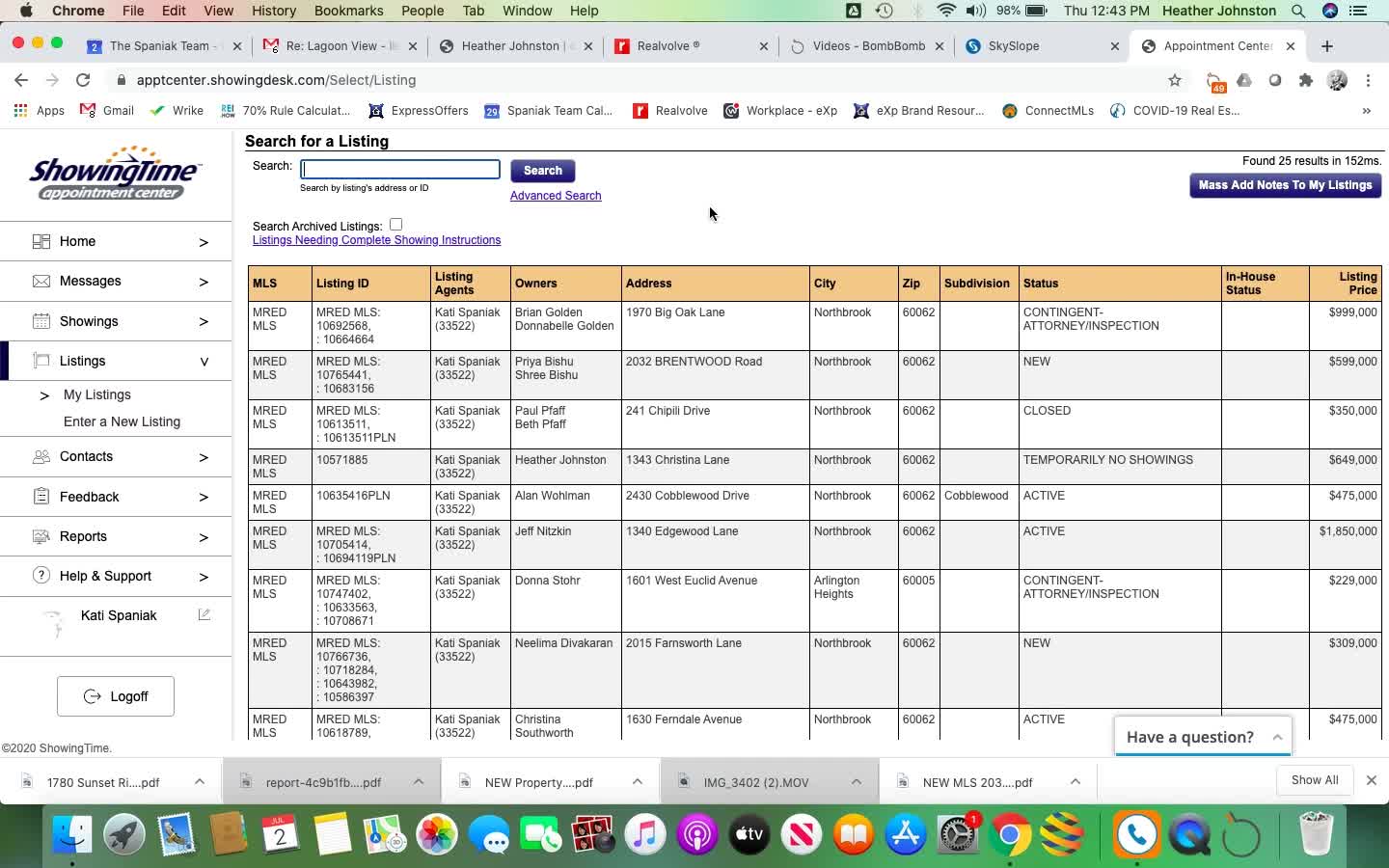Open the Advanced Search link

click(556, 196)
